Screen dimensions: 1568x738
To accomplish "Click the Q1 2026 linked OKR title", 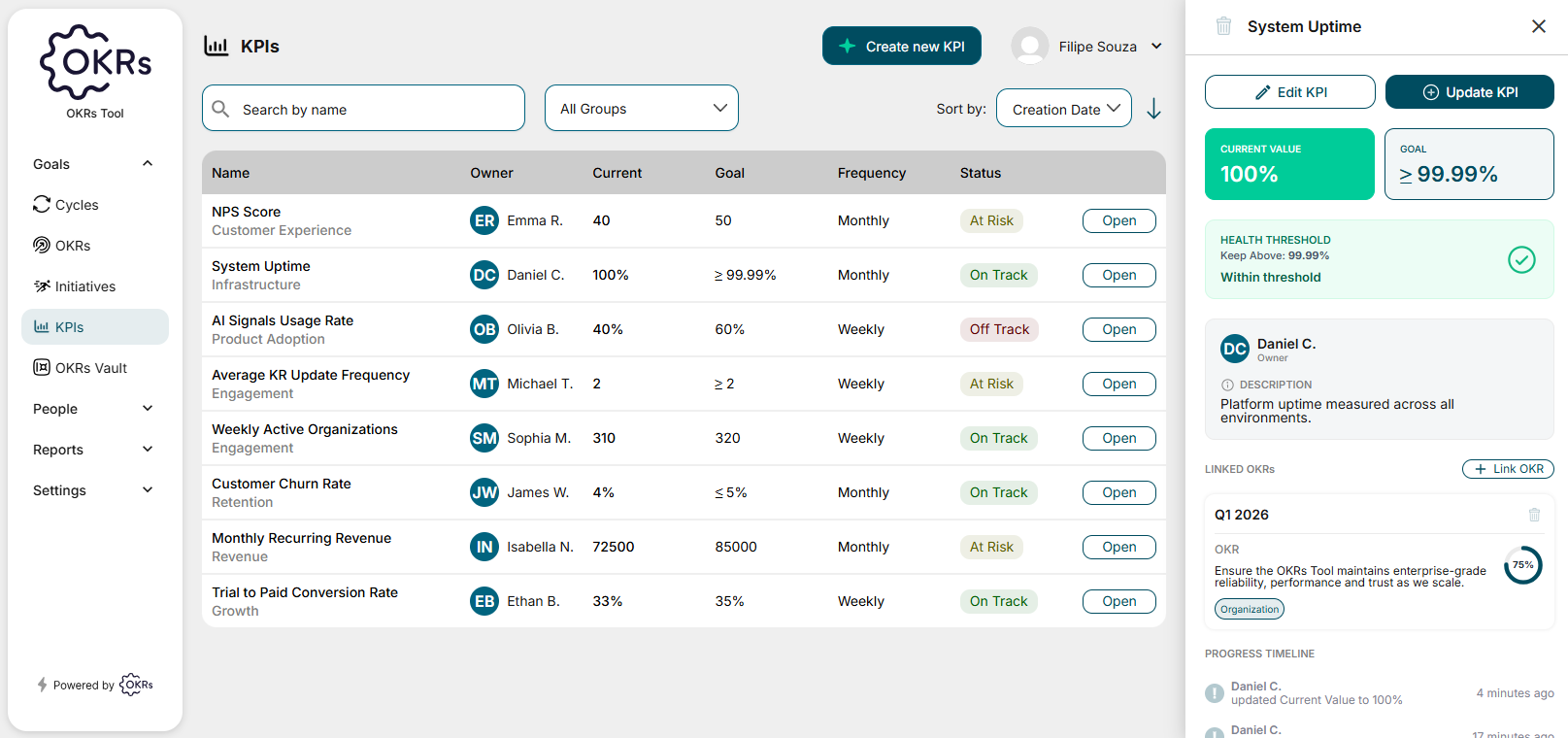I will pos(1242,515).
